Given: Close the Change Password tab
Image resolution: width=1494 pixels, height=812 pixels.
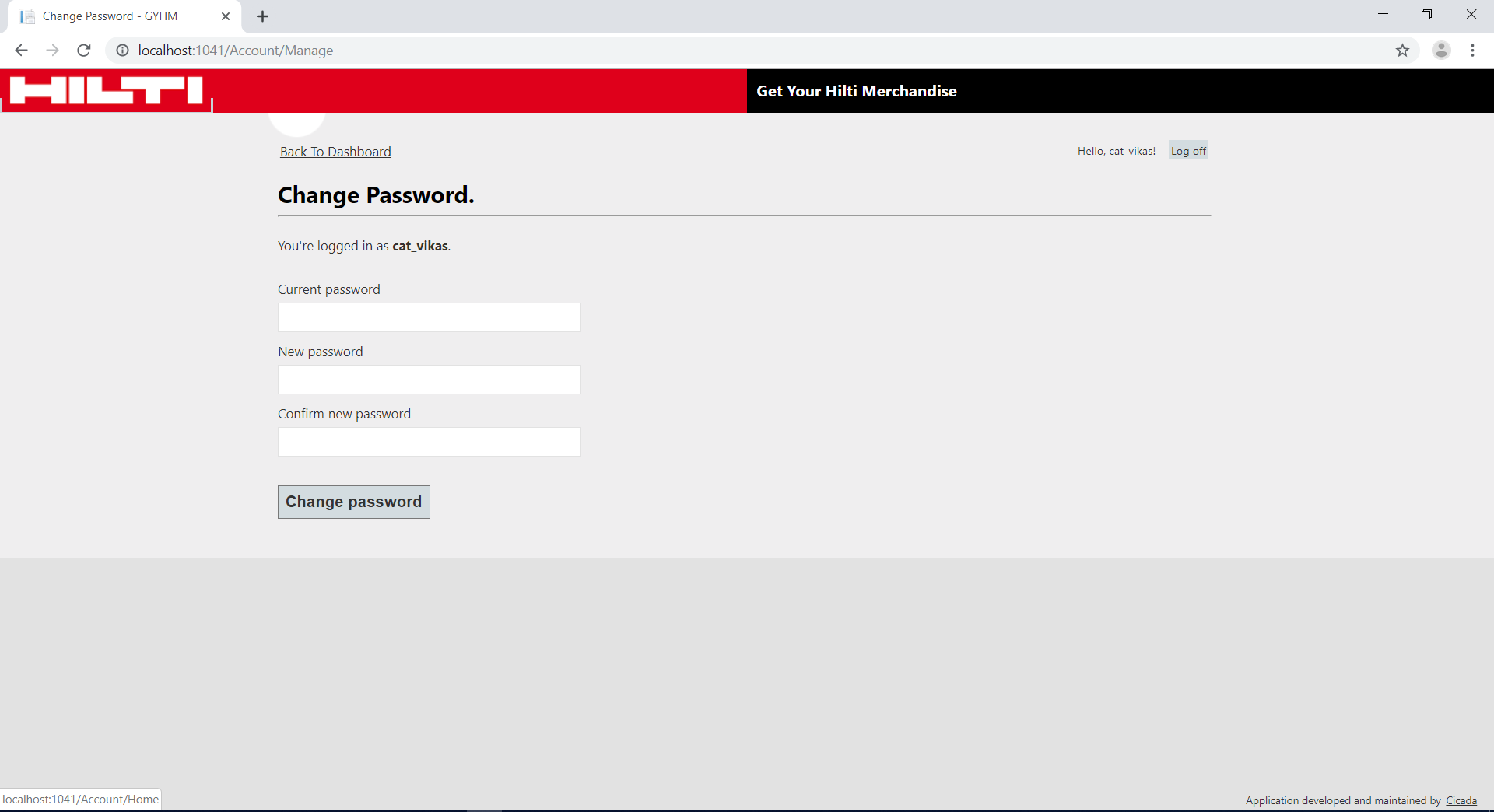Looking at the screenshot, I should [226, 16].
